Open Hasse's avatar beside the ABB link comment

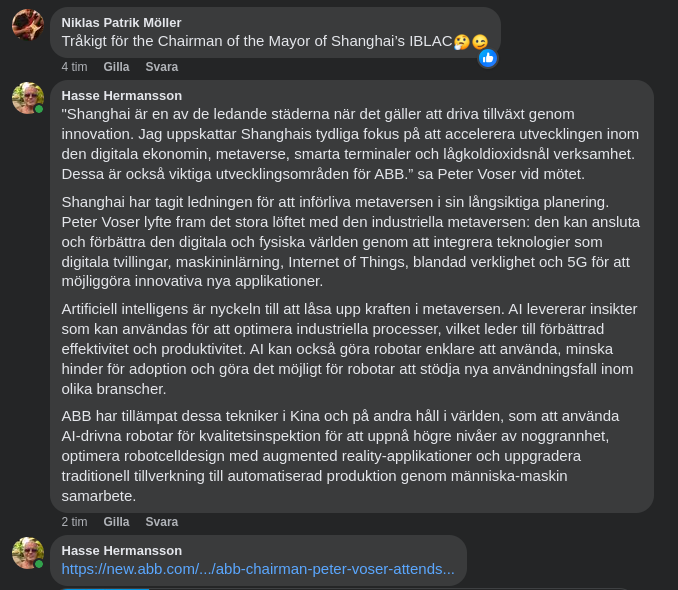27,553
